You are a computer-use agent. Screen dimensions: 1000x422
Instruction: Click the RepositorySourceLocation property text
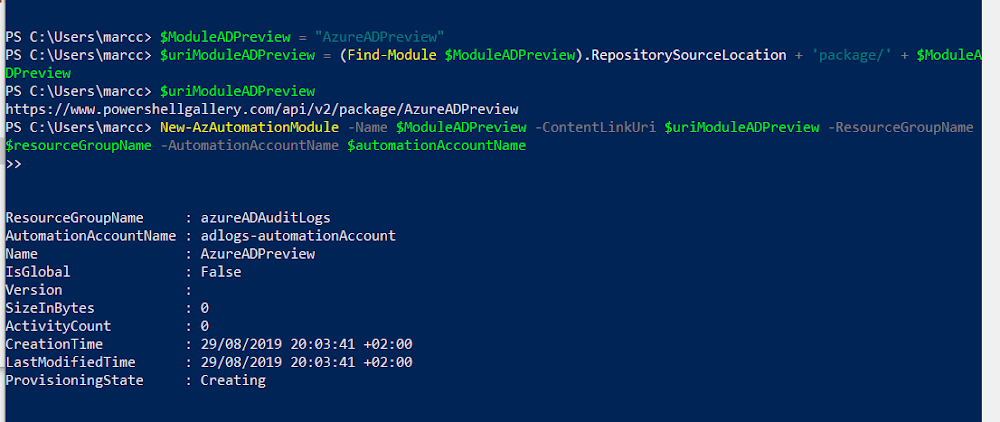[x=688, y=55]
